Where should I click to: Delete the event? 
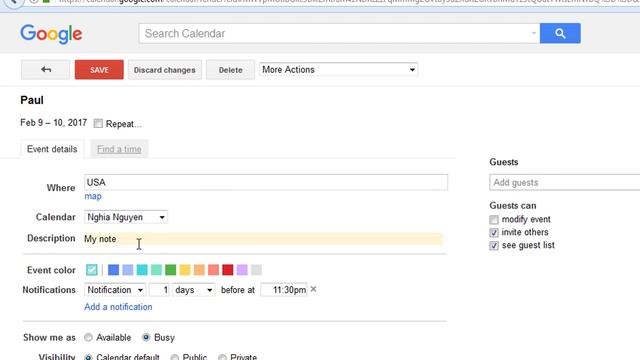coord(230,70)
